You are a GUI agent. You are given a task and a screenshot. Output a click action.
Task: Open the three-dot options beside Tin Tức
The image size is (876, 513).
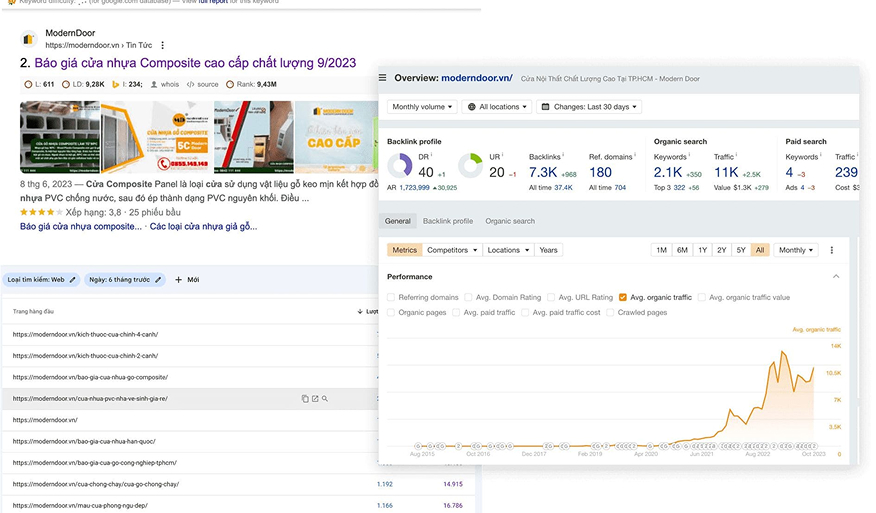[x=163, y=45]
